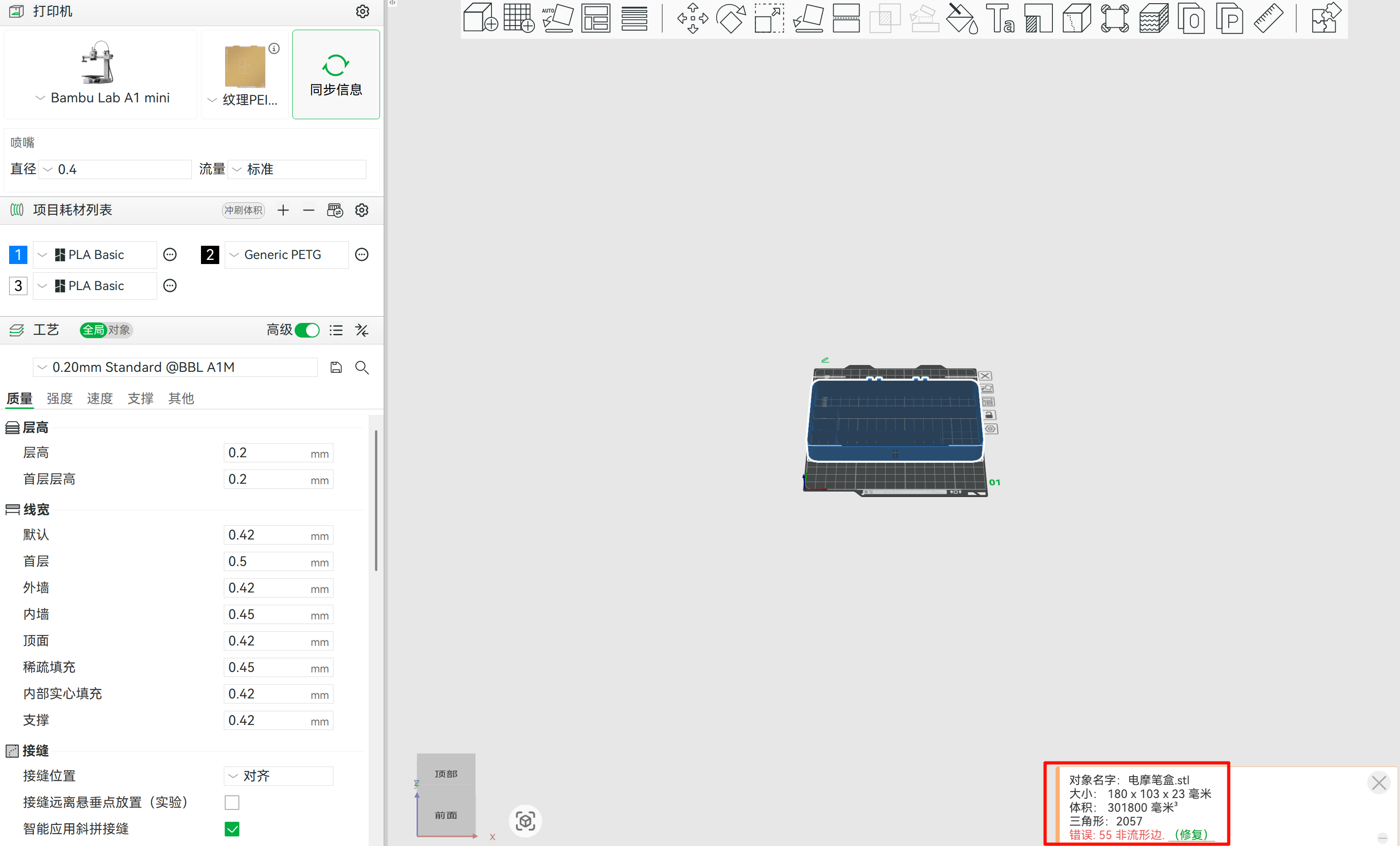1400x846 pixels.
Task: Uncheck 智能应用斜拼接缝 checkbox
Action: [x=232, y=829]
